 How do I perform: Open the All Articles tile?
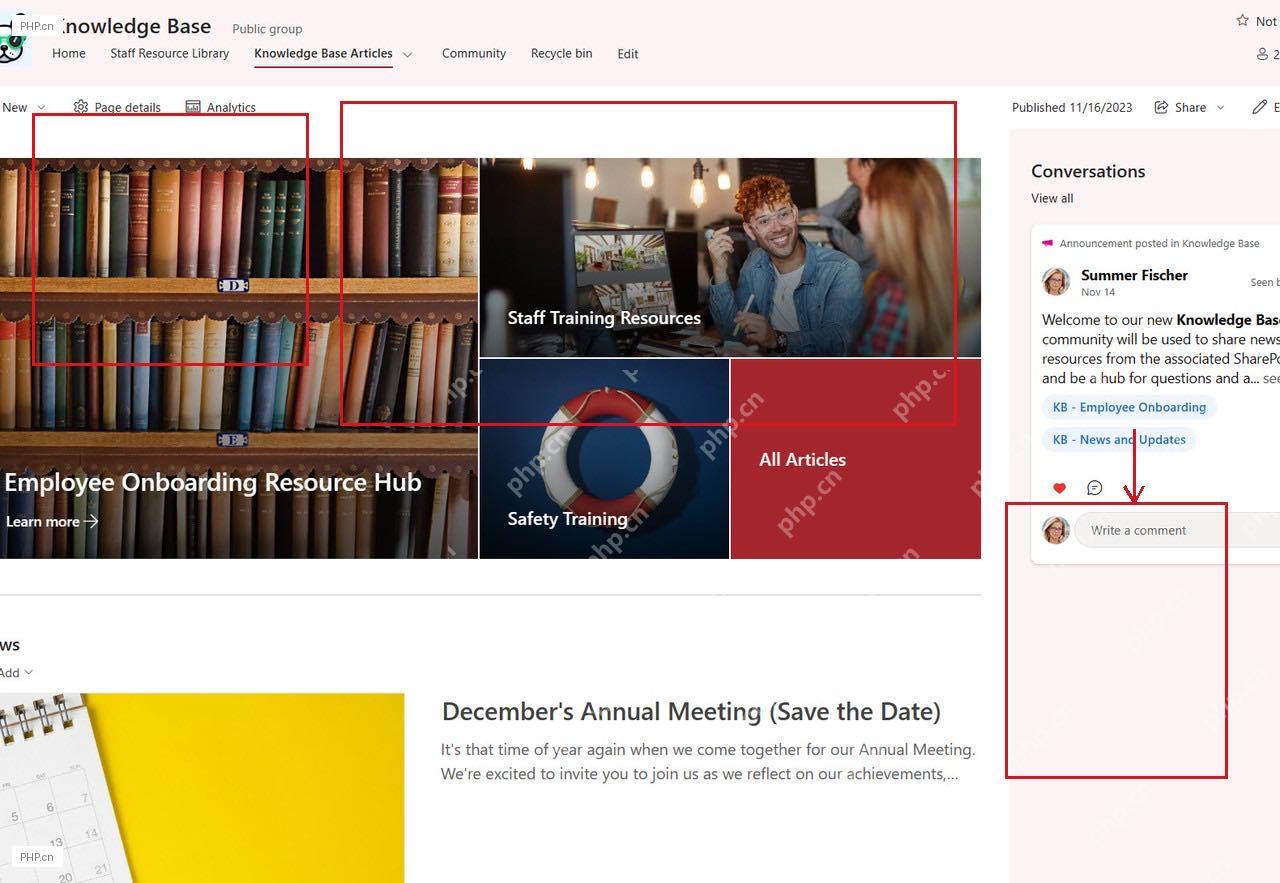pos(855,459)
